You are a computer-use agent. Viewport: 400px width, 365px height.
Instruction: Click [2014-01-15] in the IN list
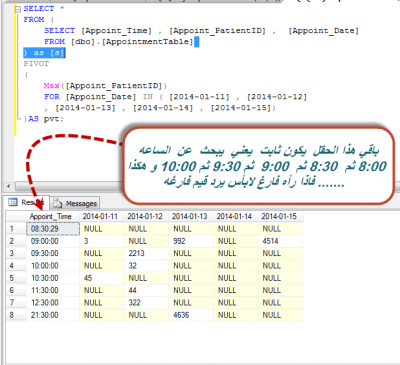tap(241, 108)
